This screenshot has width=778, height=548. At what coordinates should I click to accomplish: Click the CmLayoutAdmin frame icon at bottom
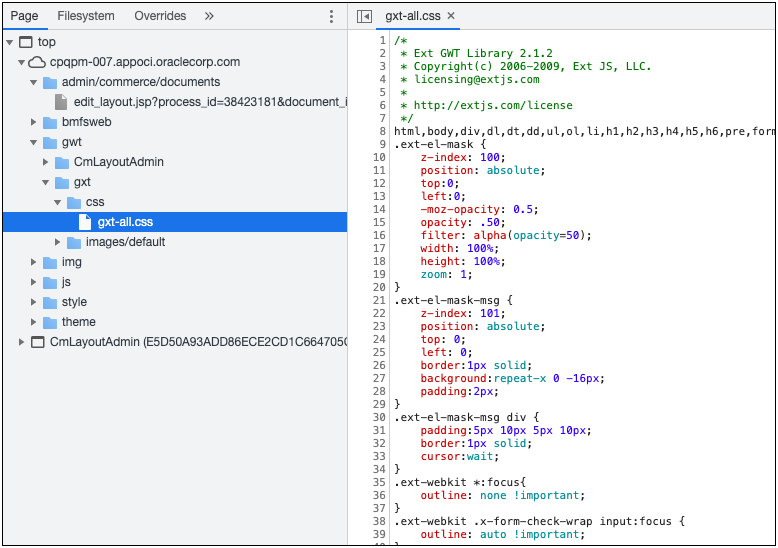38,342
